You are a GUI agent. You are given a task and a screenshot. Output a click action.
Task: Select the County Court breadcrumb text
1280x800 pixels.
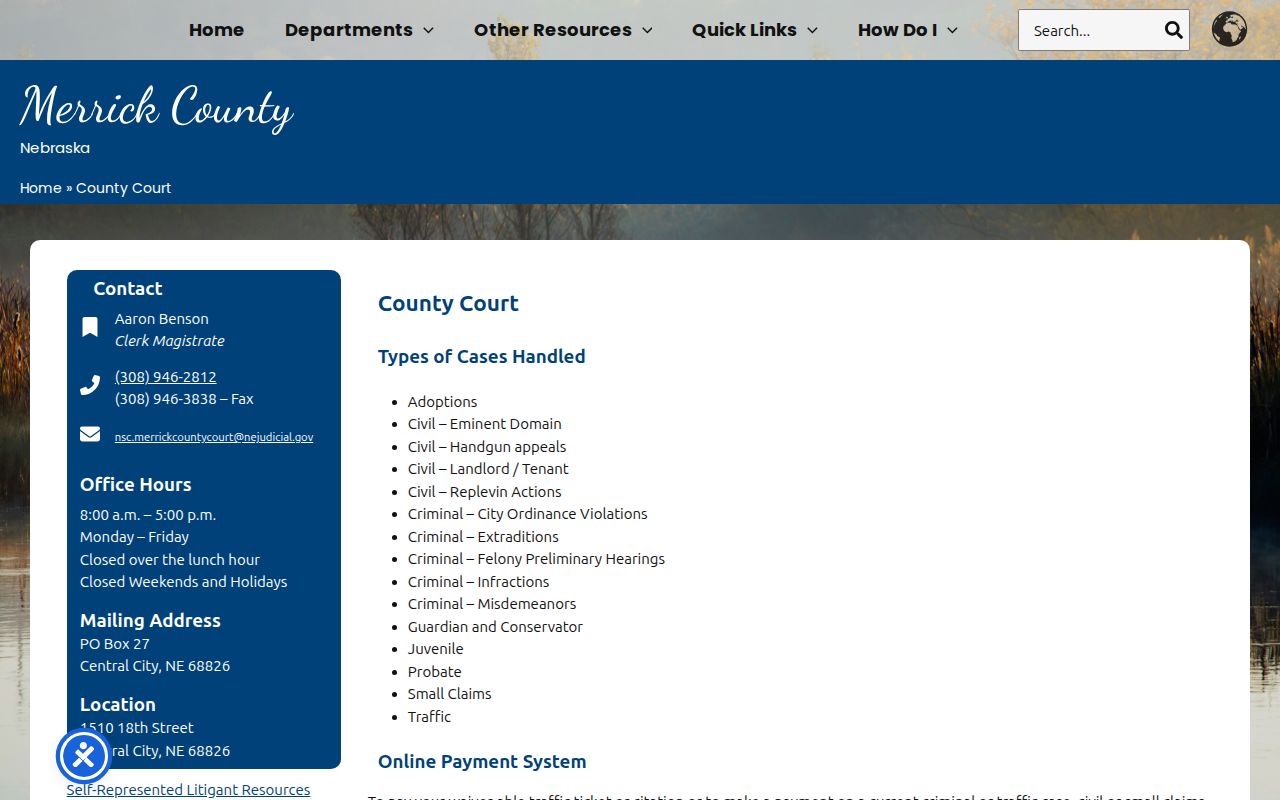click(x=124, y=188)
